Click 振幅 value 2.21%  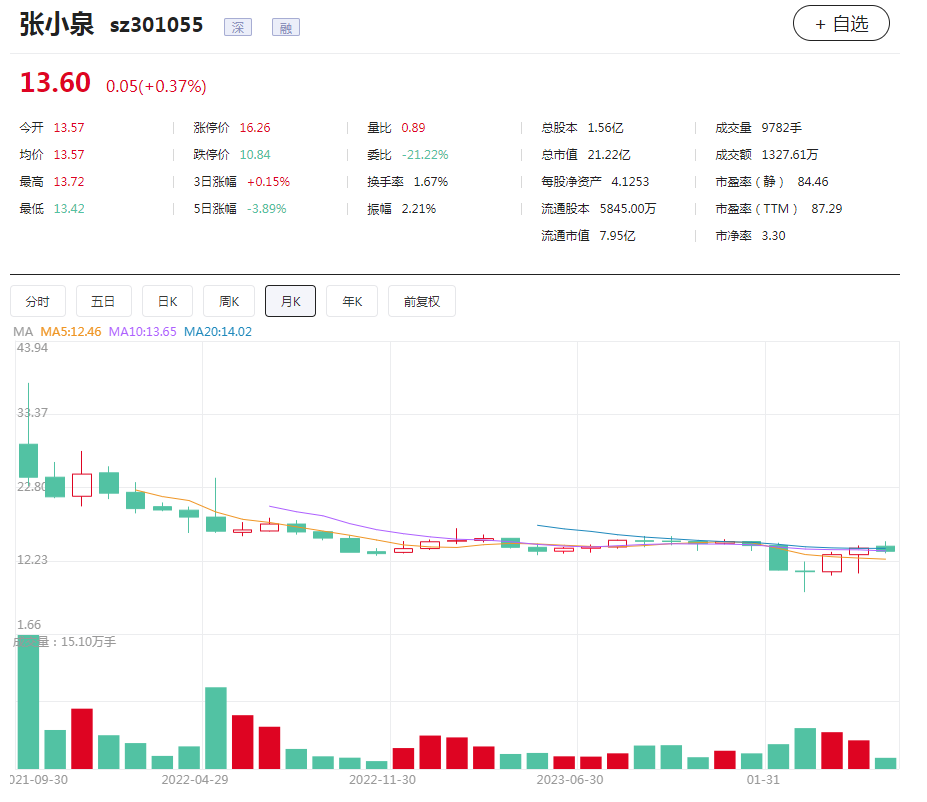pyautogui.click(x=419, y=209)
